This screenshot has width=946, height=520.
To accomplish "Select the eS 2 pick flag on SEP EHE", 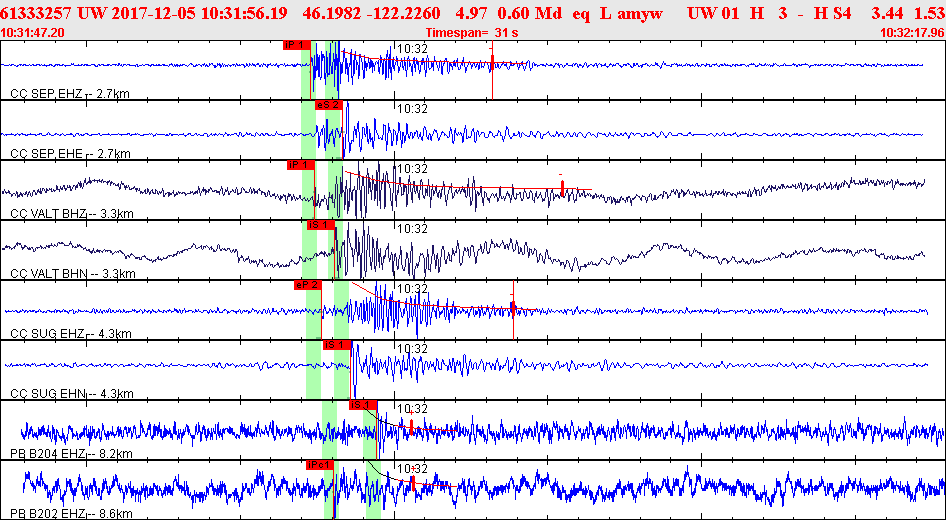I will (328, 105).
